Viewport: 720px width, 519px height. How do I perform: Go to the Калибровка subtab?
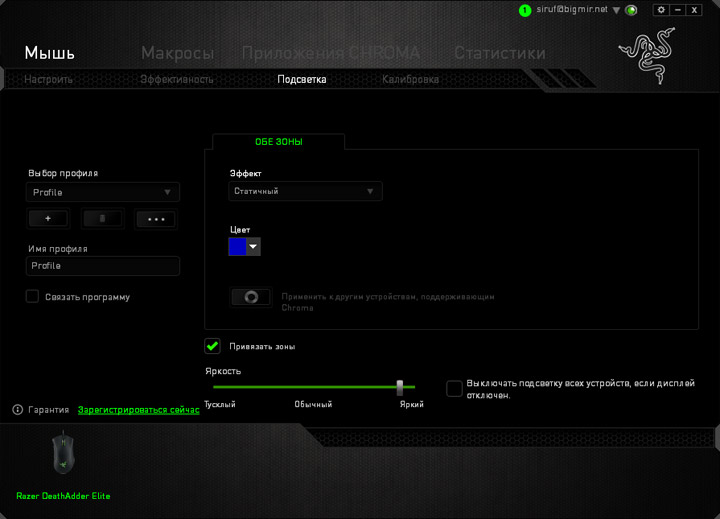click(x=411, y=79)
